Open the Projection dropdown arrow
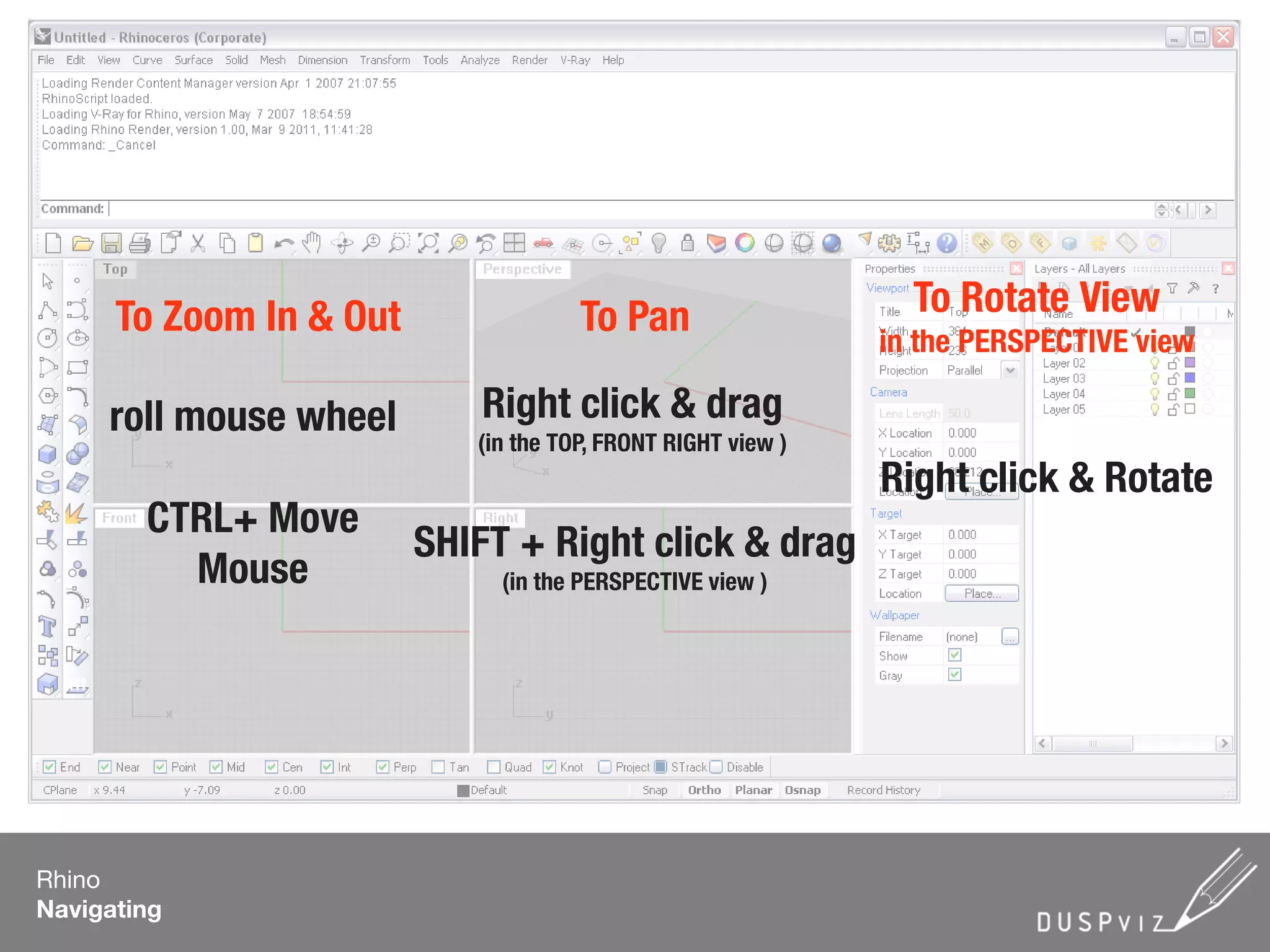1270x952 pixels. [1010, 371]
